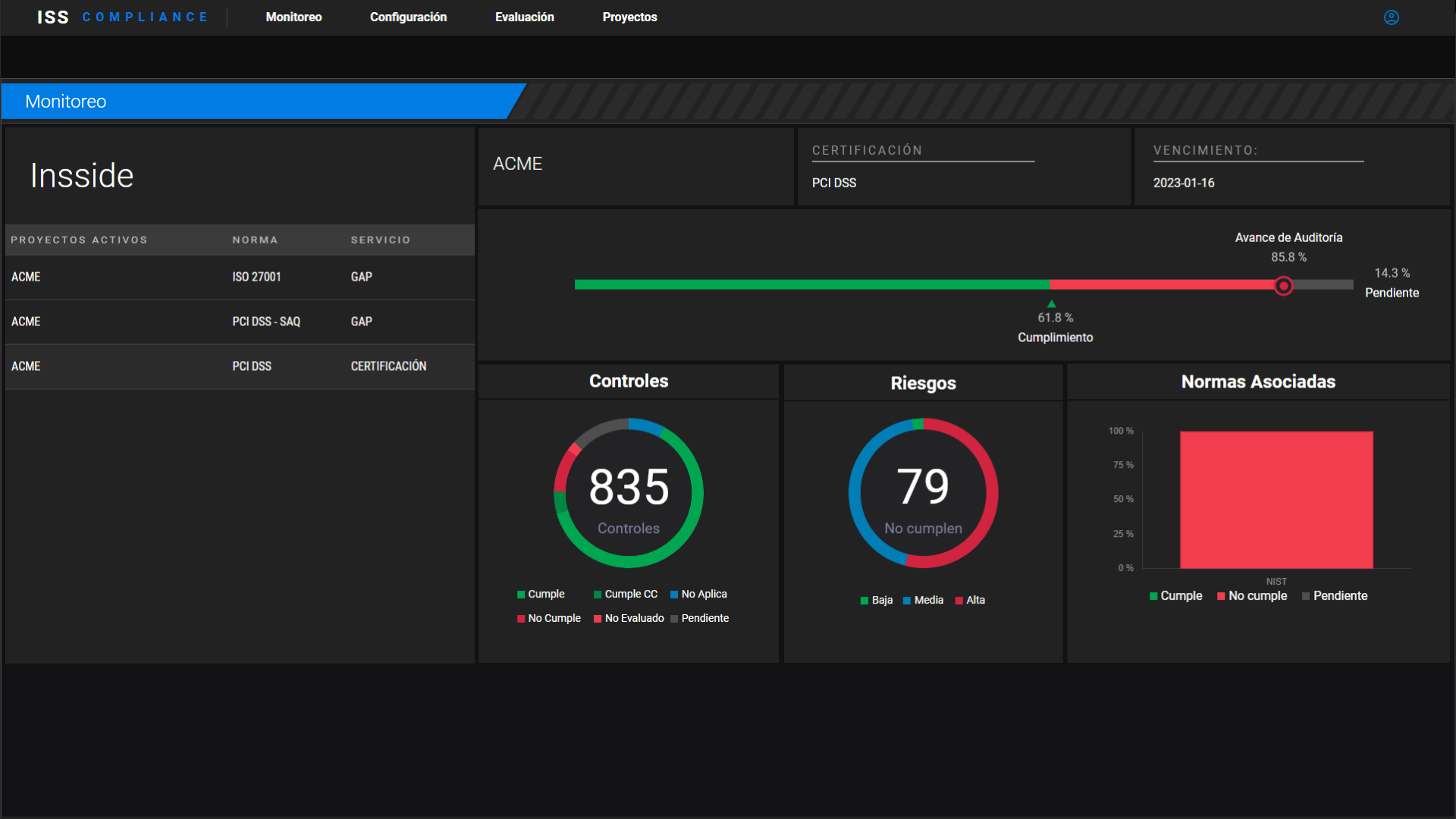The height and width of the screenshot is (819, 1456).
Task: Open the user profile icon
Action: pyautogui.click(x=1391, y=17)
